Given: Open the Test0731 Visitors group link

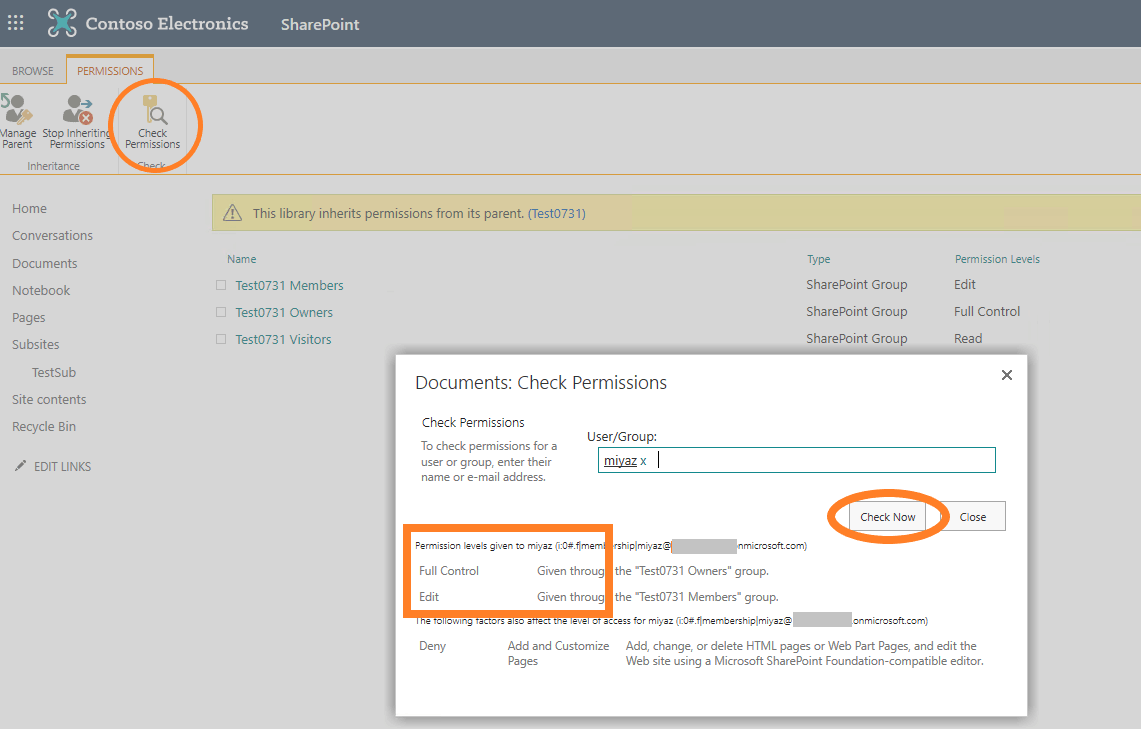Looking at the screenshot, I should tap(283, 339).
